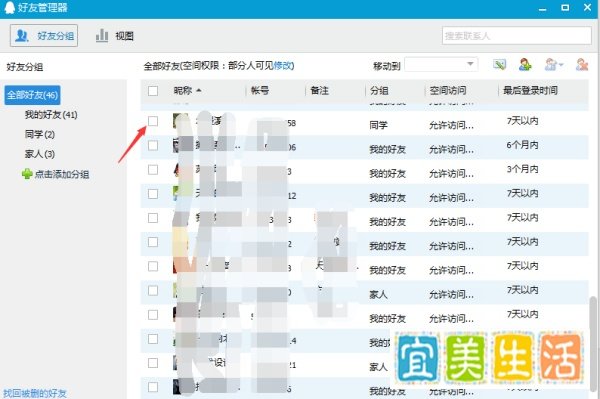This screenshot has width=600, height=399.
Task: Check the box for the 3个月内 friend
Action: click(x=153, y=169)
